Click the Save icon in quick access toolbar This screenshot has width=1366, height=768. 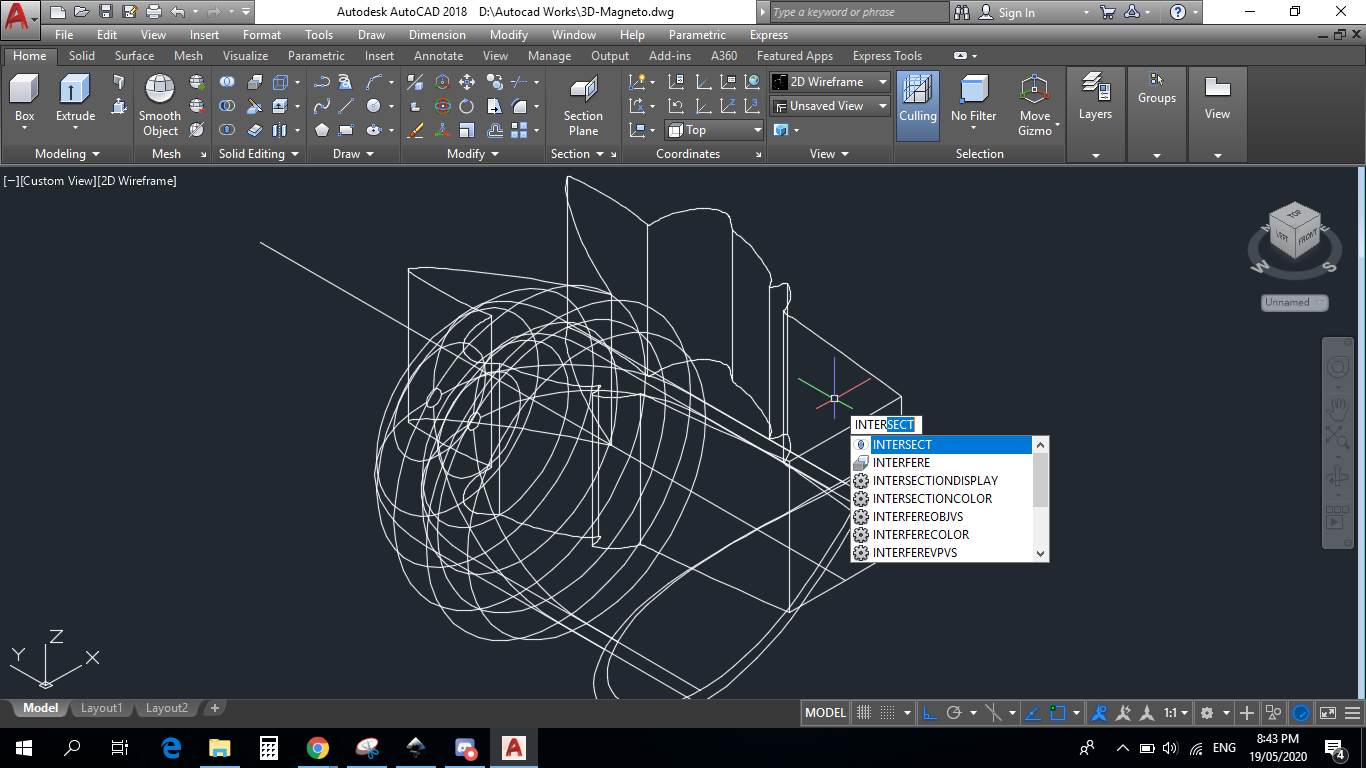click(x=106, y=12)
